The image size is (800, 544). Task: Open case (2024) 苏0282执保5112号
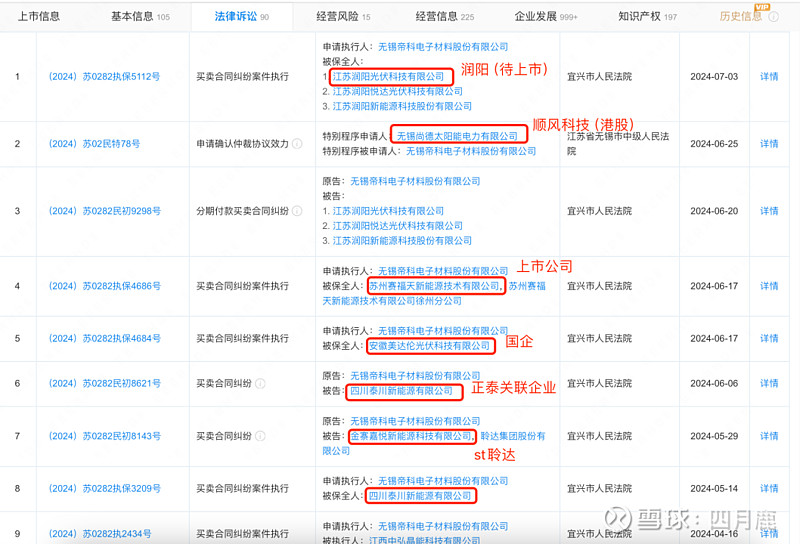point(104,77)
